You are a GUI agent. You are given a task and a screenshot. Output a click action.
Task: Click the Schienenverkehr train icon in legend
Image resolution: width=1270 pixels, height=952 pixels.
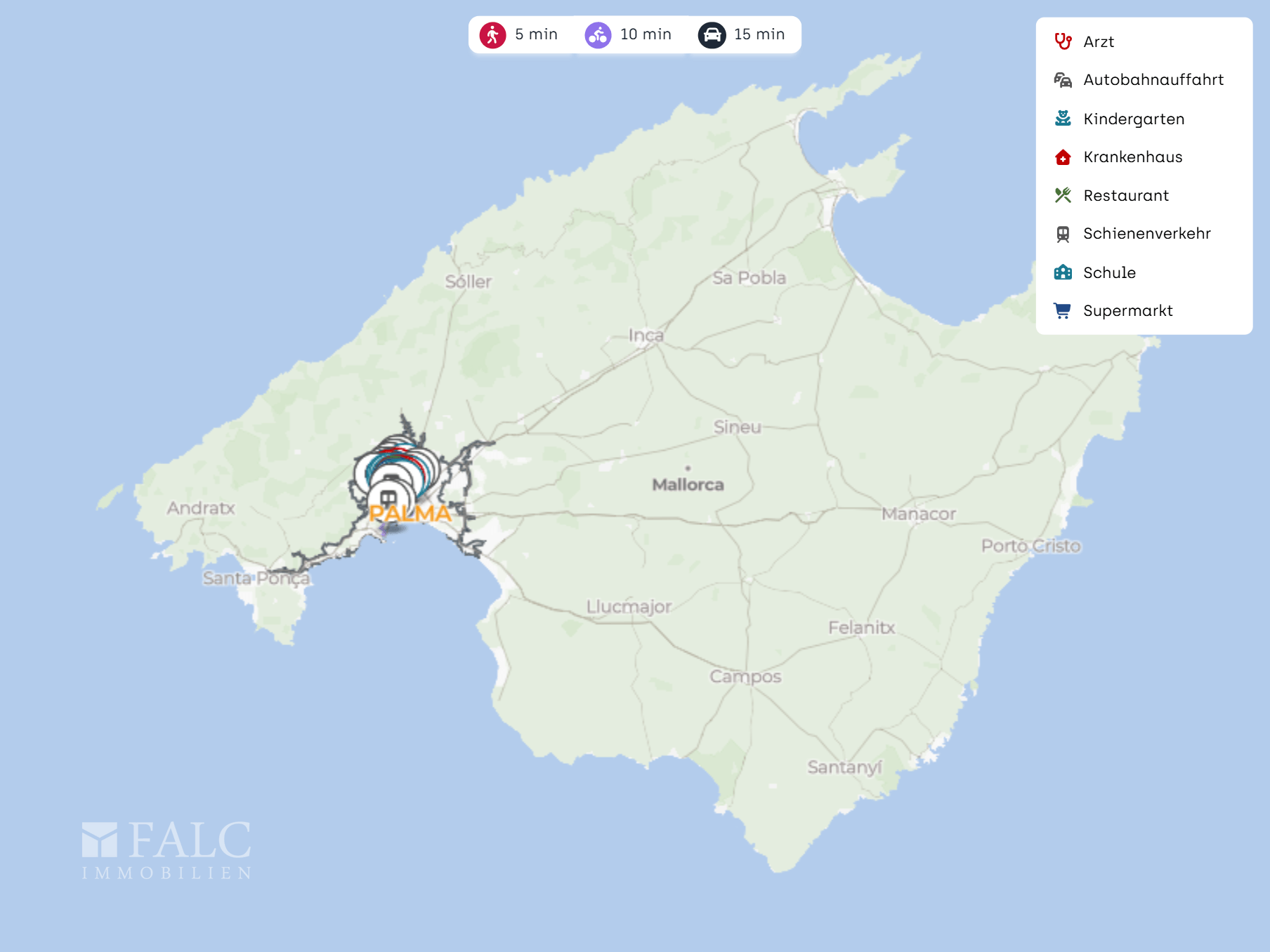coord(1063,234)
